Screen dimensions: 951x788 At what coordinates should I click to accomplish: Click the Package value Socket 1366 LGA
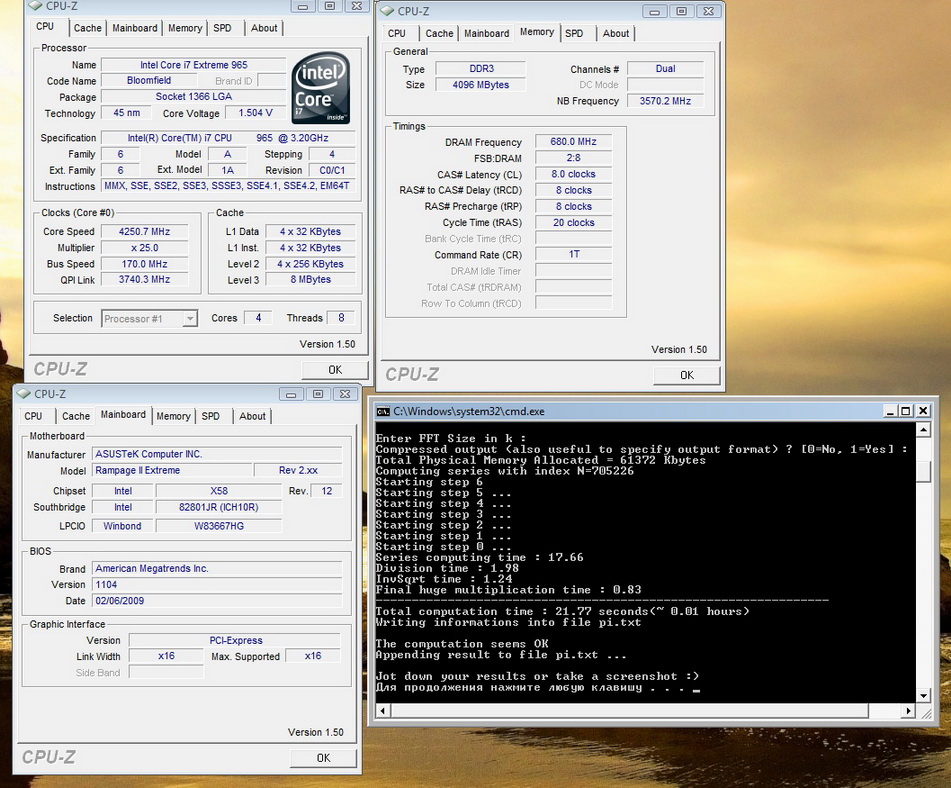pos(193,96)
